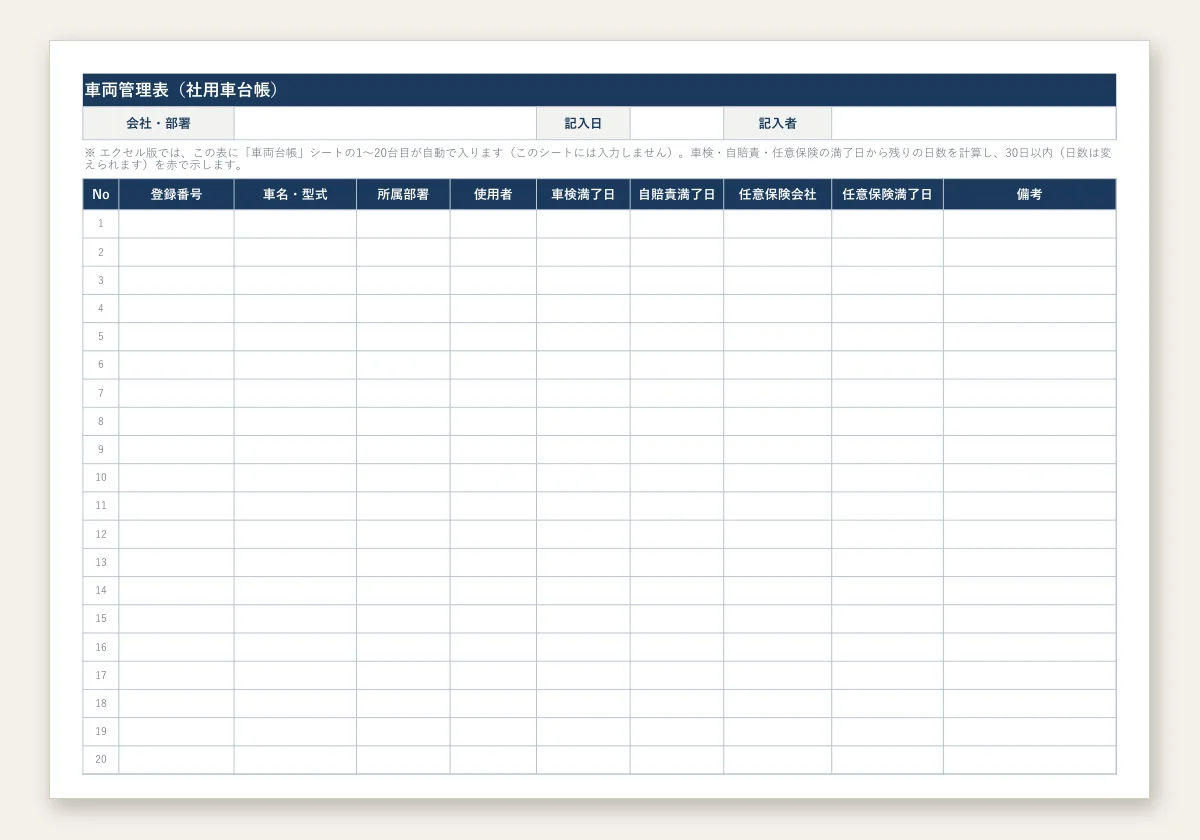
Task: Select the 記入日 label cell
Action: coord(583,123)
